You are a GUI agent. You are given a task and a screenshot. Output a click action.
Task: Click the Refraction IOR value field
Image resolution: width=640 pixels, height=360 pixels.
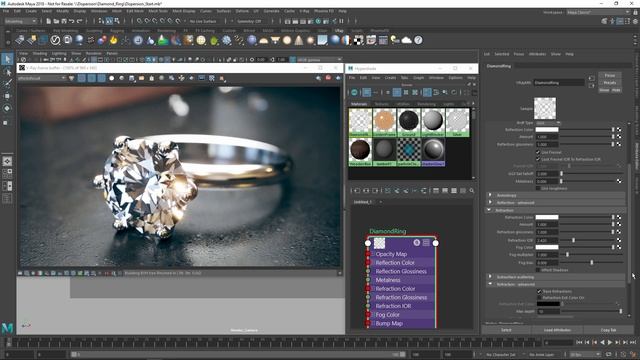pos(547,240)
